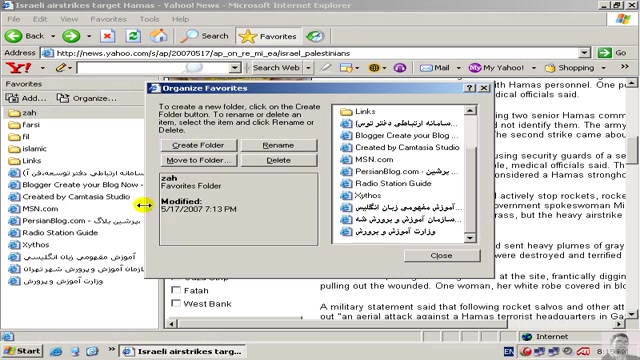The image size is (640, 360).
Task: Open the Search magnifier toolbar button
Action: (204, 36)
